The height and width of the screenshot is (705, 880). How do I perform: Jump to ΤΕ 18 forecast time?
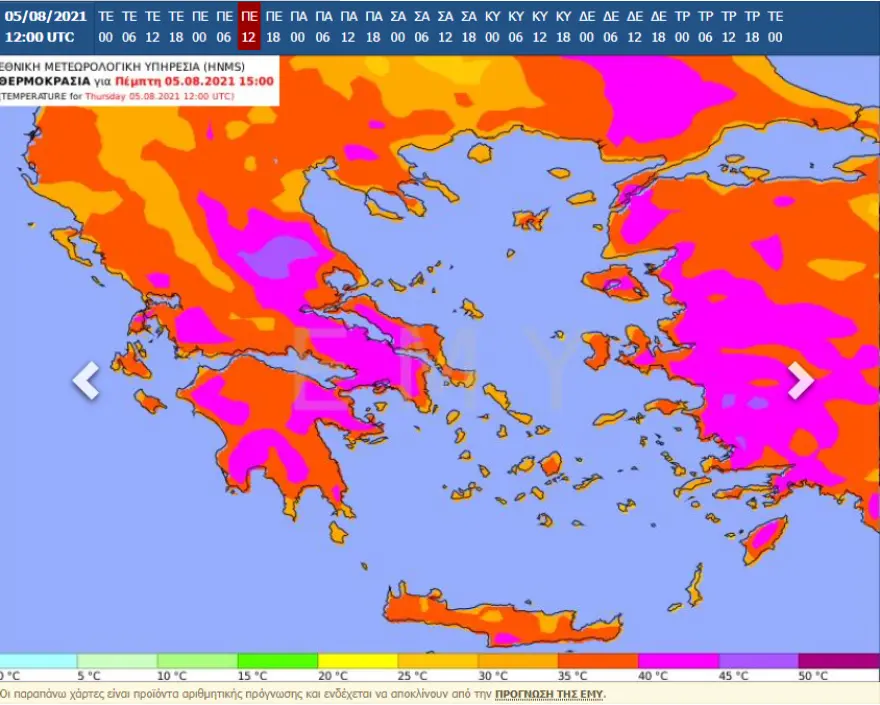(x=176, y=27)
